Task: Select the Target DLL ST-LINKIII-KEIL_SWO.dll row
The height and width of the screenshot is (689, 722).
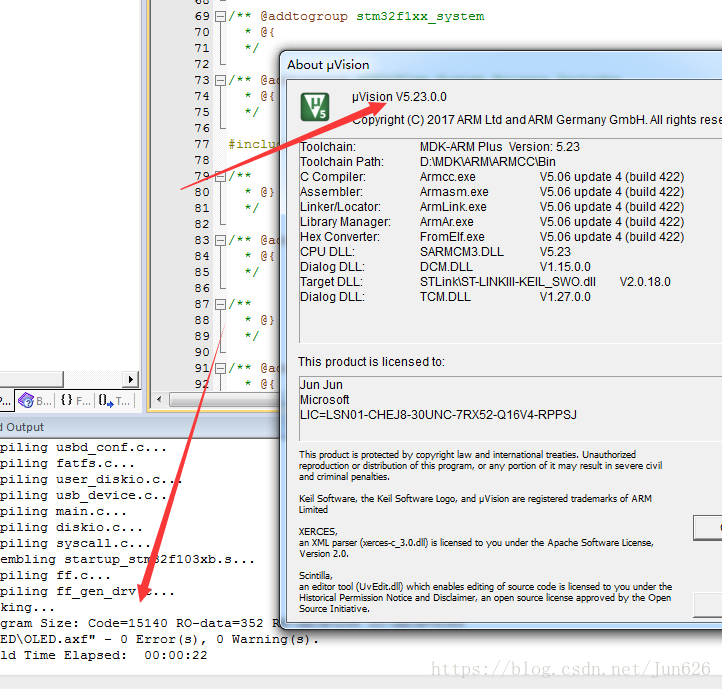Action: coord(485,282)
